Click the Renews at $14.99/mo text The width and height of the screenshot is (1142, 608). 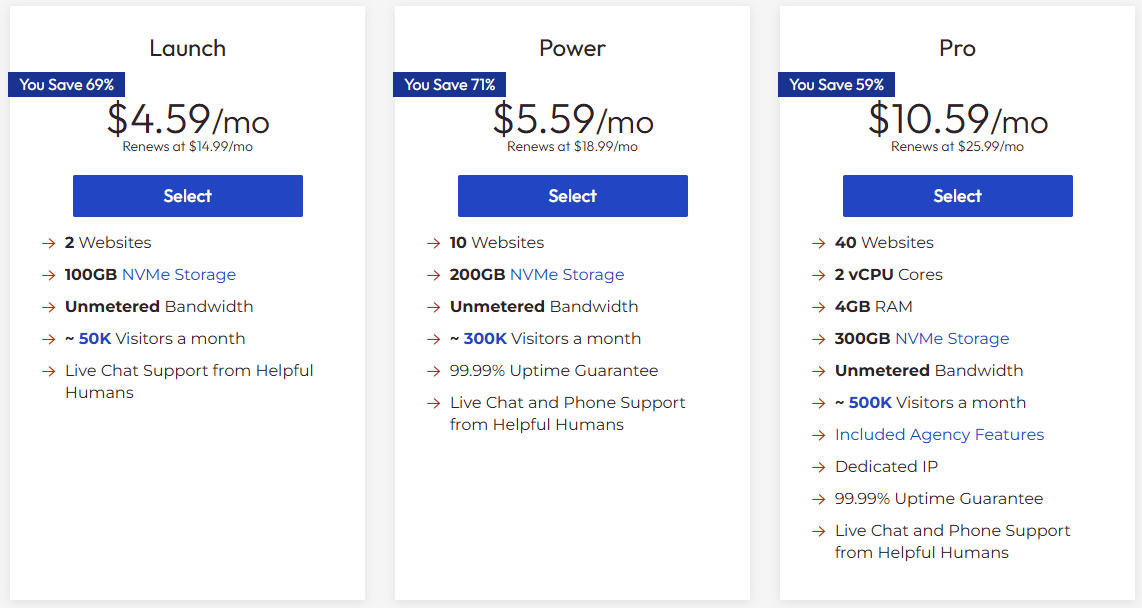(x=188, y=146)
